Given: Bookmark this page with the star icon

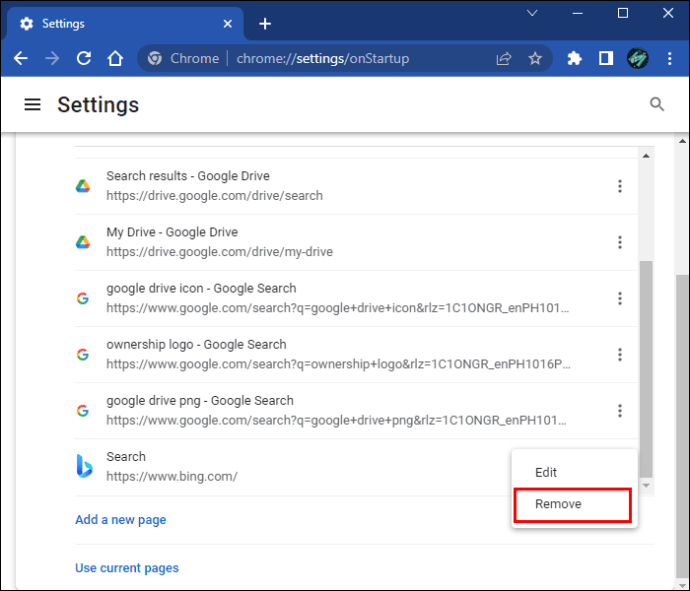Looking at the screenshot, I should point(535,59).
